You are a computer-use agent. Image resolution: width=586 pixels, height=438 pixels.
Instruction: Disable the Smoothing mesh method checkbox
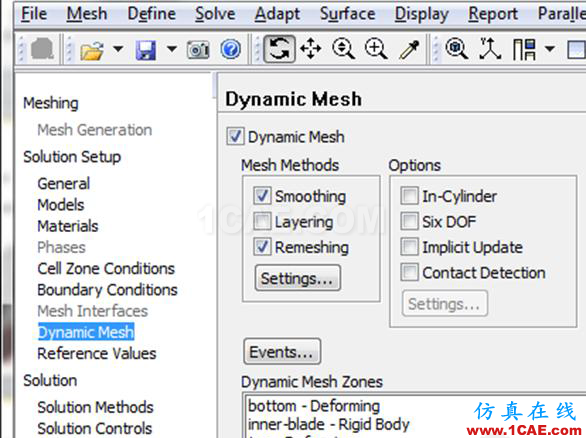pos(262,195)
